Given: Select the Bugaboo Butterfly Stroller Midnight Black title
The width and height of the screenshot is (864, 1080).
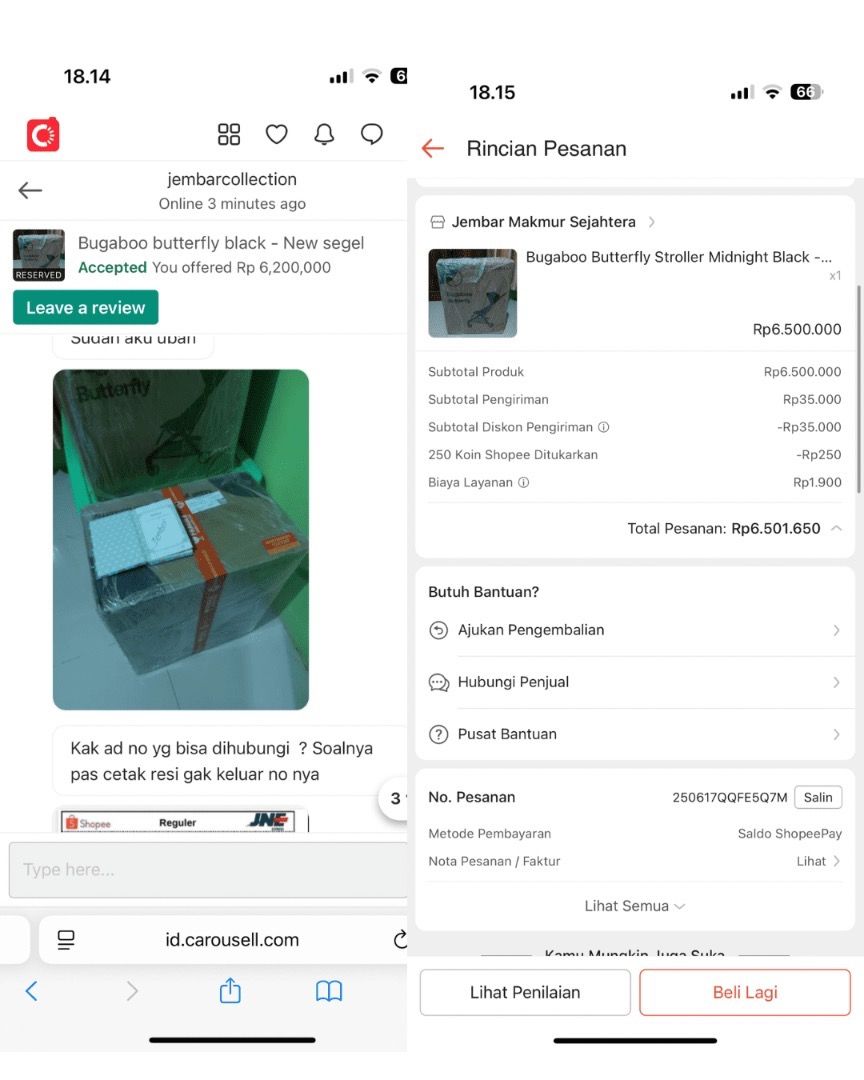Looking at the screenshot, I should pos(679,257).
